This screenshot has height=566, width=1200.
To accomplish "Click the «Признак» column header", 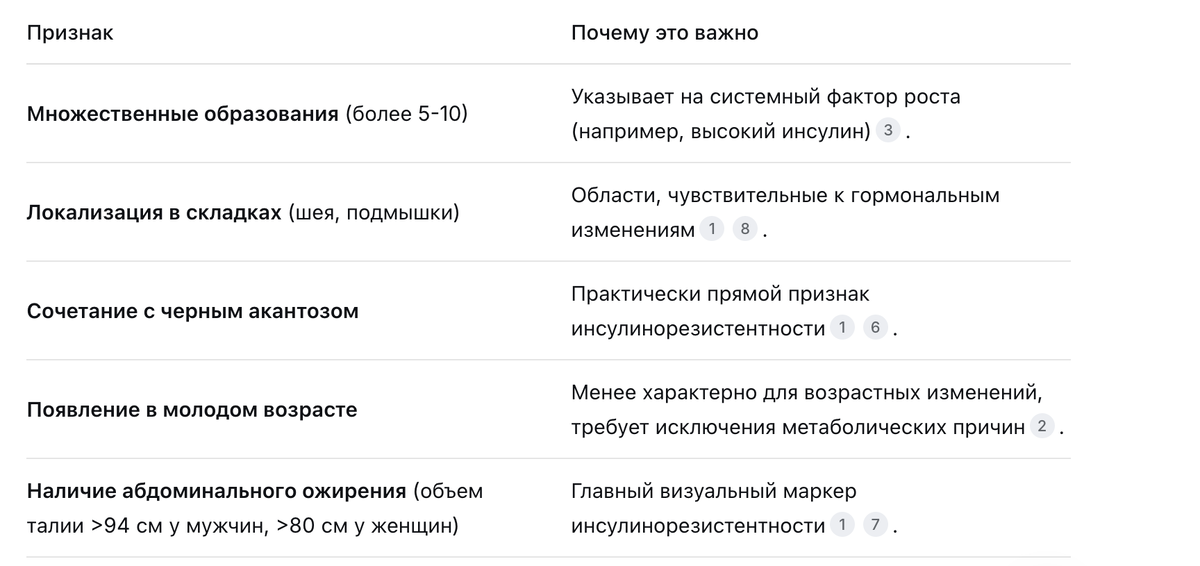I will (x=70, y=33).
